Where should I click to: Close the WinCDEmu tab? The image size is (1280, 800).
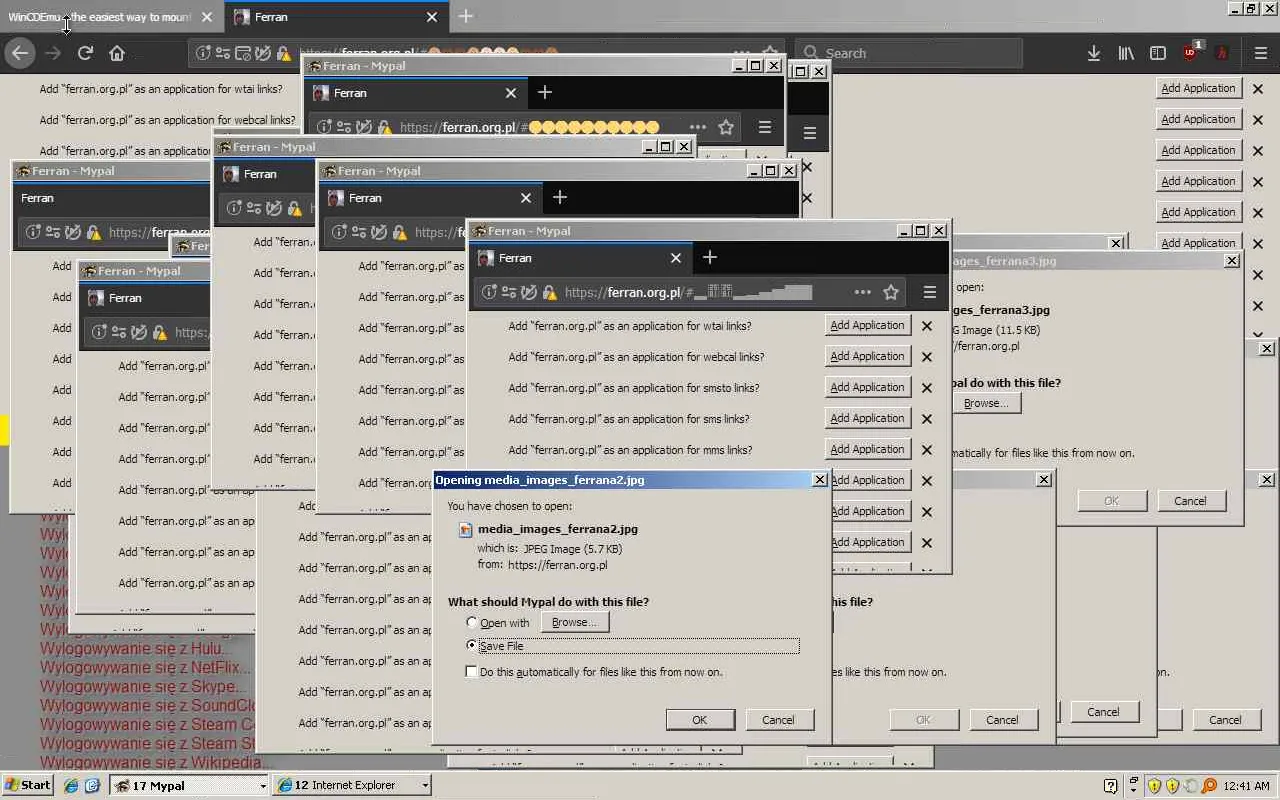(207, 17)
